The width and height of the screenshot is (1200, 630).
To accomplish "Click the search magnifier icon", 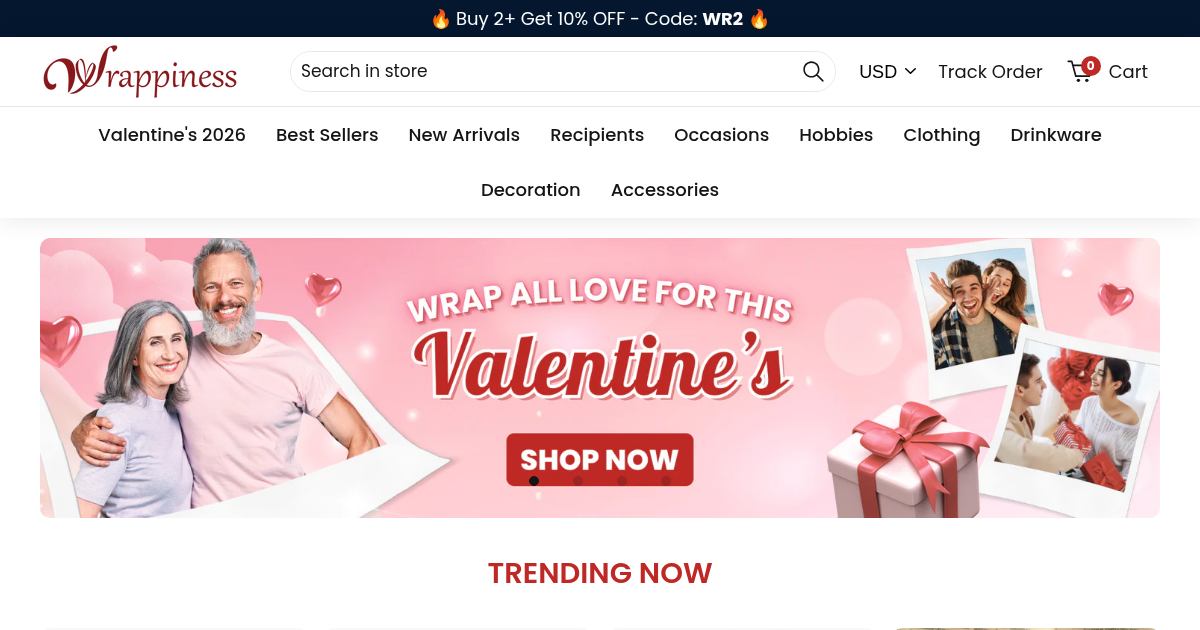I will [x=813, y=71].
